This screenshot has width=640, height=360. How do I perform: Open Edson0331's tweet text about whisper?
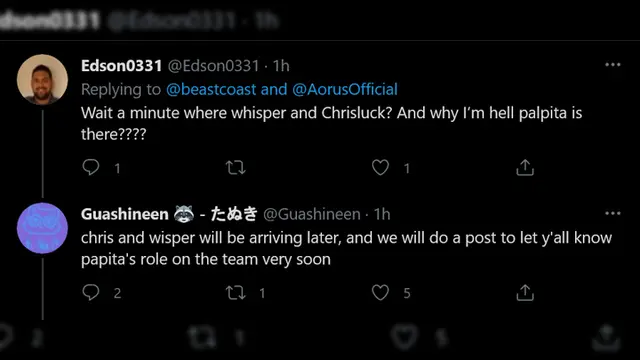click(x=331, y=123)
